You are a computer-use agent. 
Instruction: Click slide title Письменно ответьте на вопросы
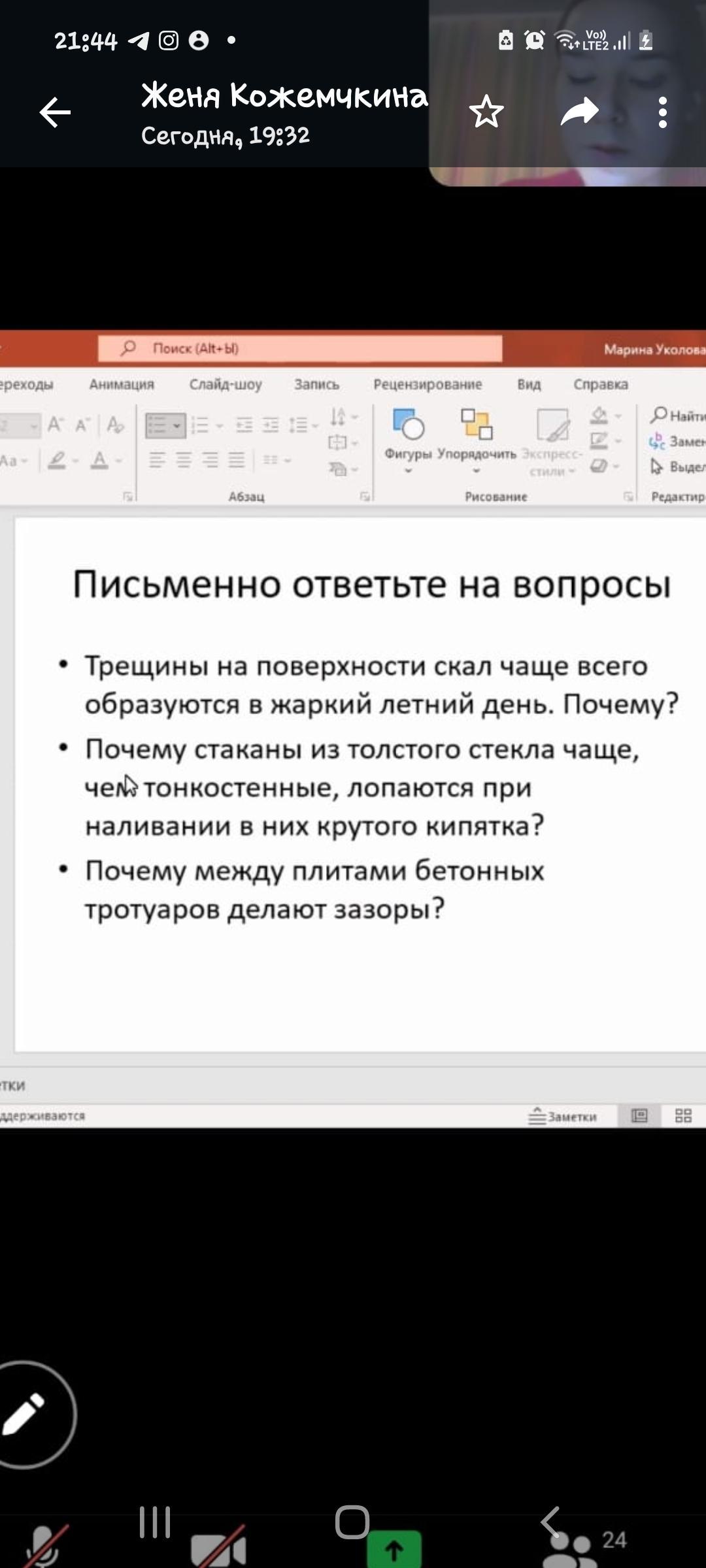371,584
